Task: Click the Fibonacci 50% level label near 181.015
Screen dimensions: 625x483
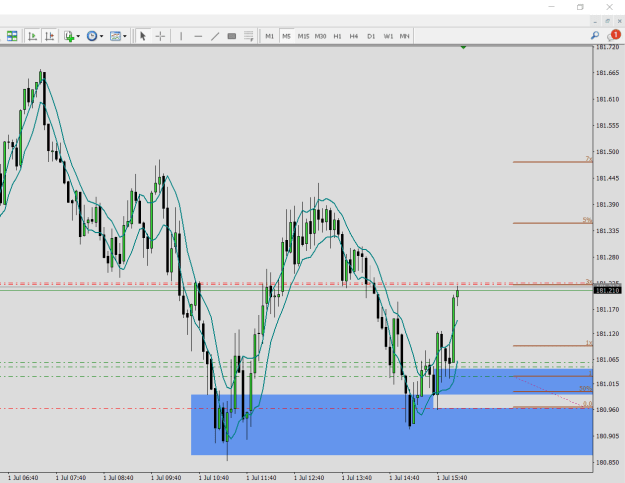Action: point(585,389)
